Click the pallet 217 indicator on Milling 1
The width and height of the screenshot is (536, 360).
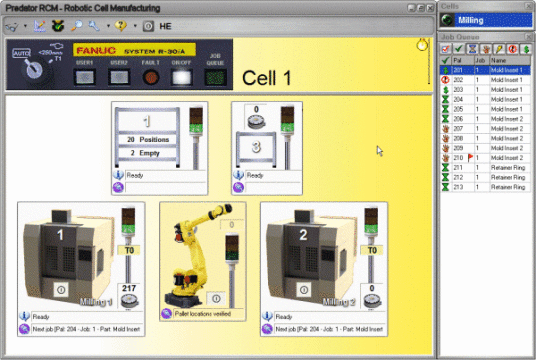coord(129,296)
